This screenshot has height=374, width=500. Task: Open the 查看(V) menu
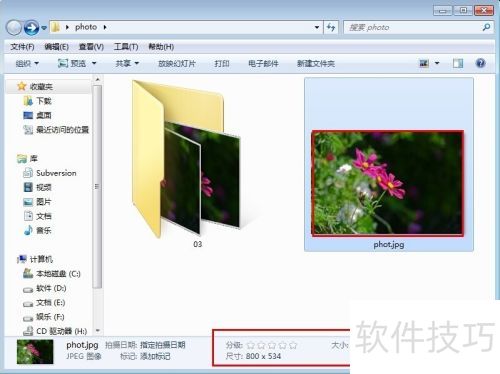tap(91, 47)
